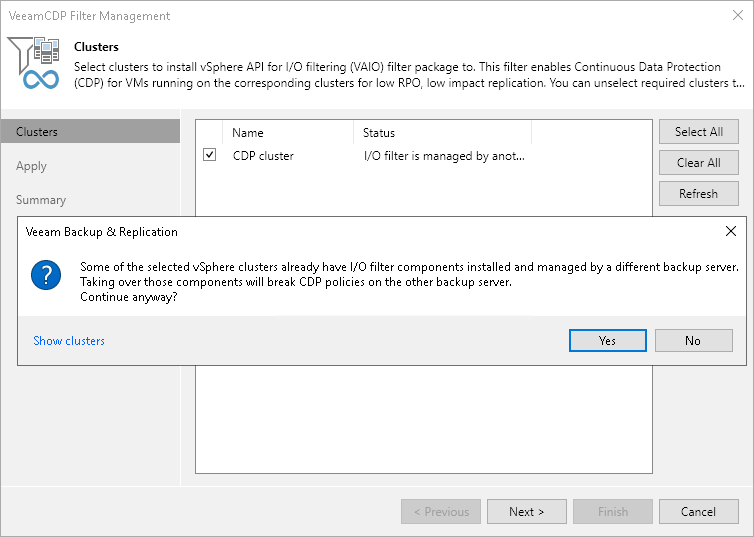
Task: Click the Select All button
Action: [x=699, y=132]
